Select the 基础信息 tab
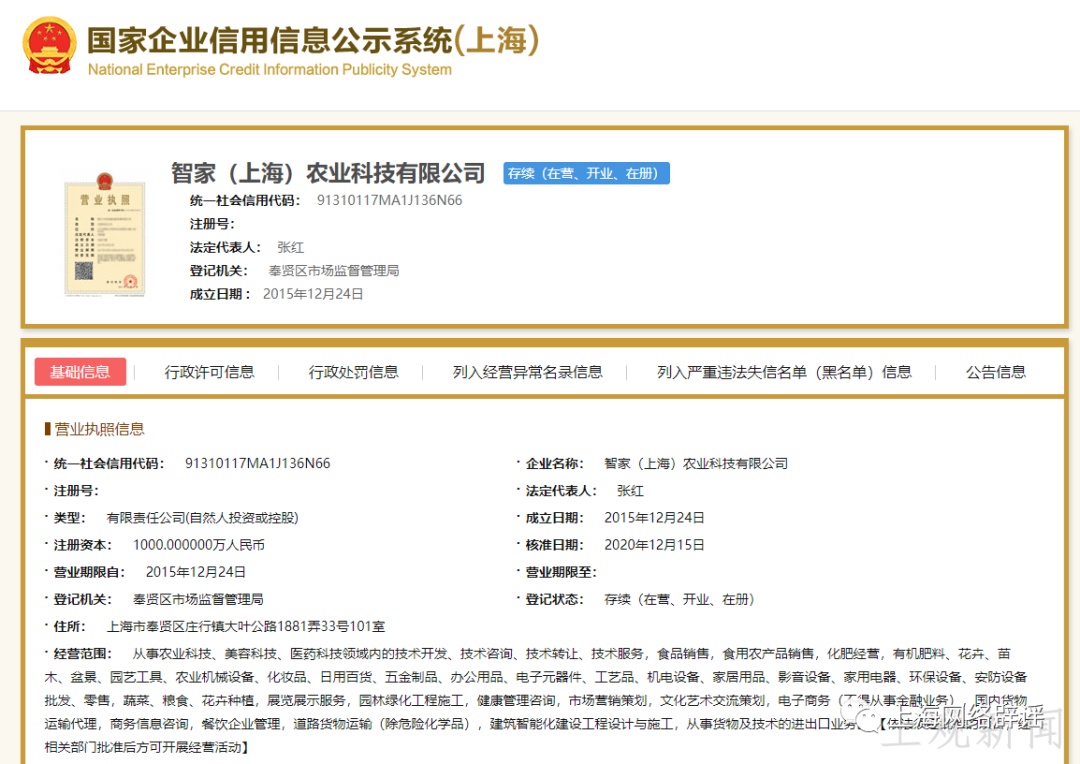 pos(80,372)
